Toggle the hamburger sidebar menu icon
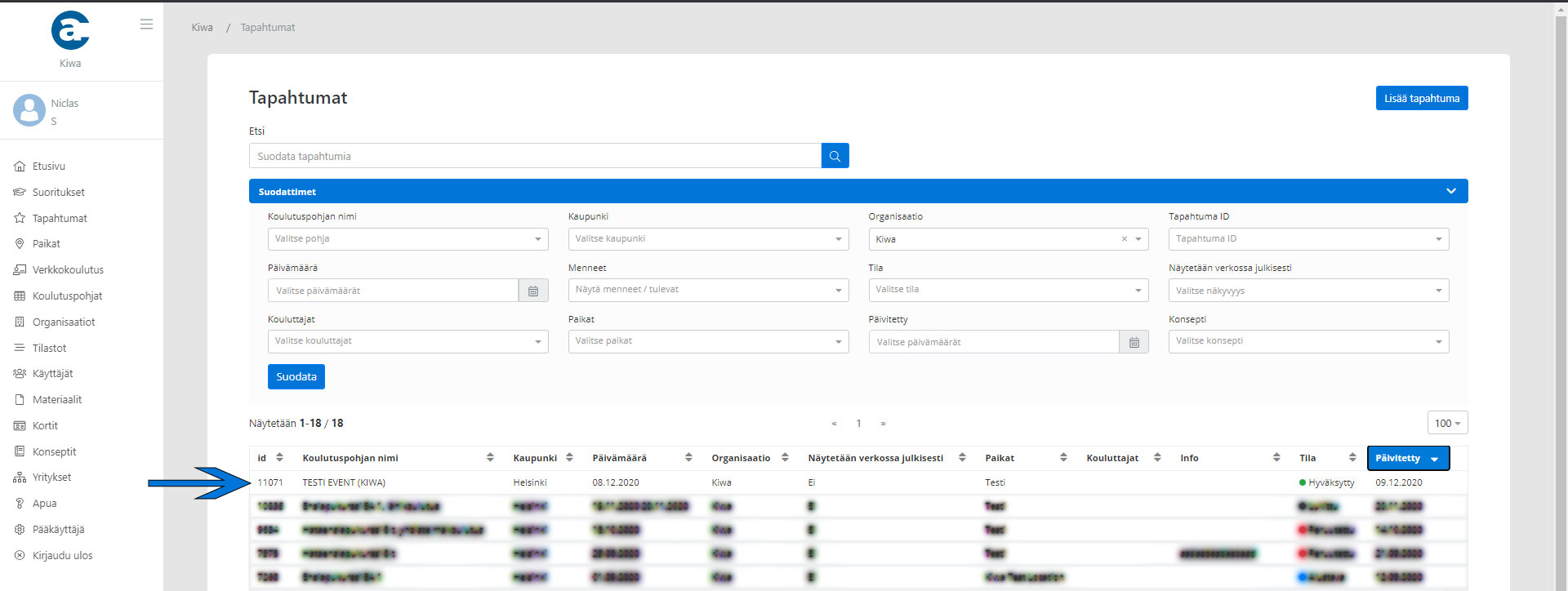Screen dimensions: 1568x591 coord(146,24)
